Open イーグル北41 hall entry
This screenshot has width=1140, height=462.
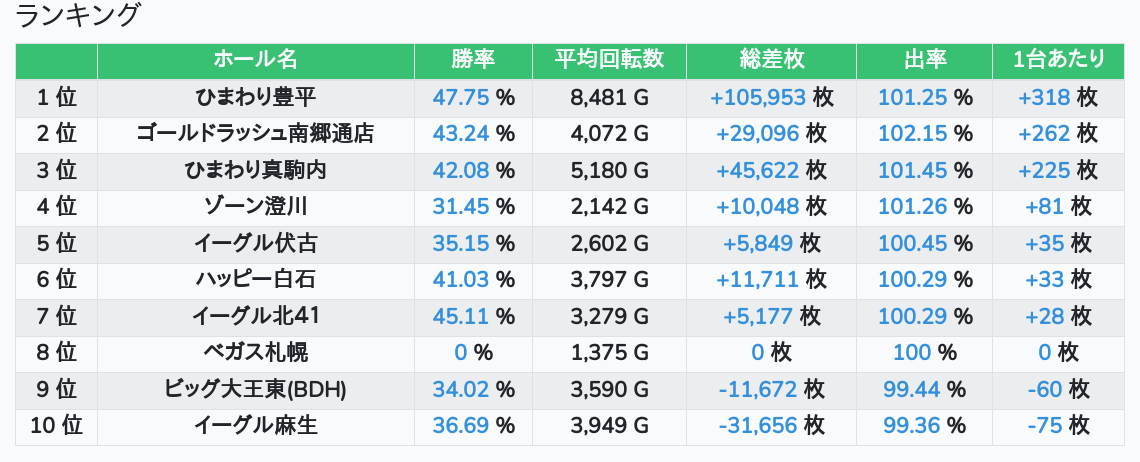(x=255, y=316)
